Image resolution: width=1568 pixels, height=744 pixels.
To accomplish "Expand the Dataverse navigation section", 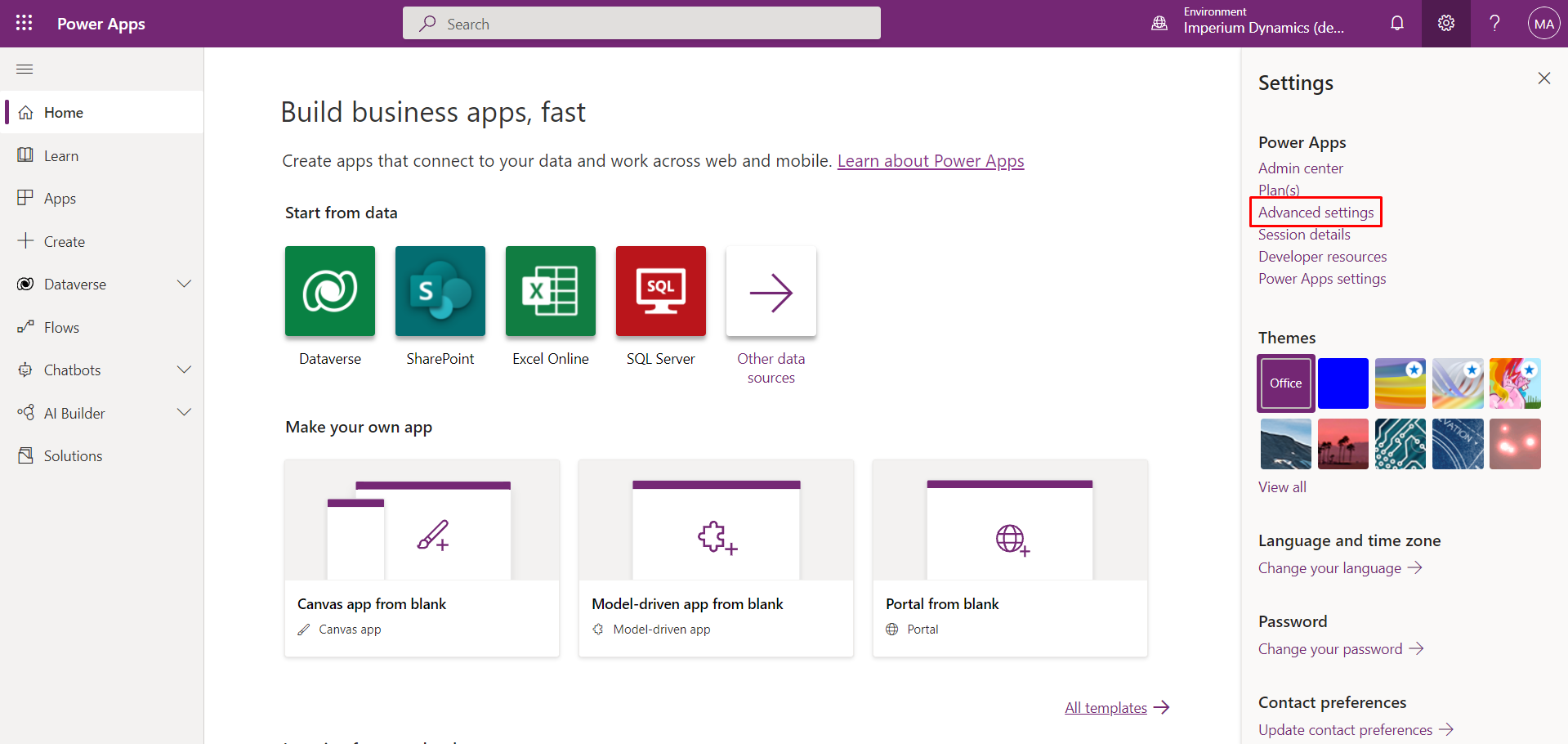I will point(185,284).
